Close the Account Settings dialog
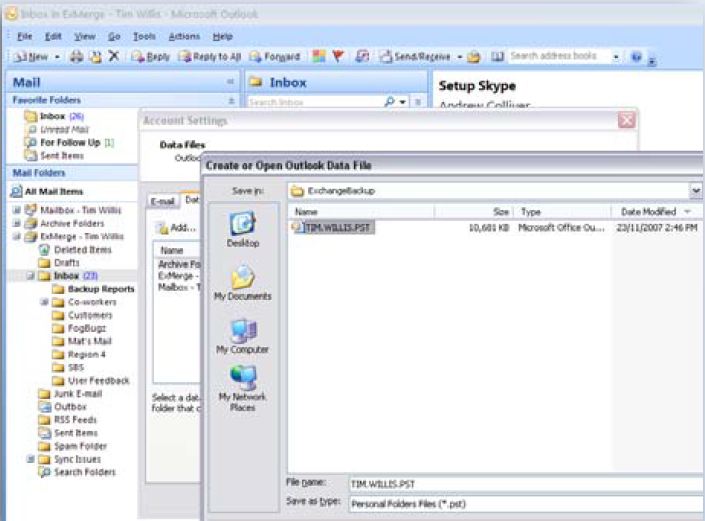The width and height of the screenshot is (705, 521). 626,120
